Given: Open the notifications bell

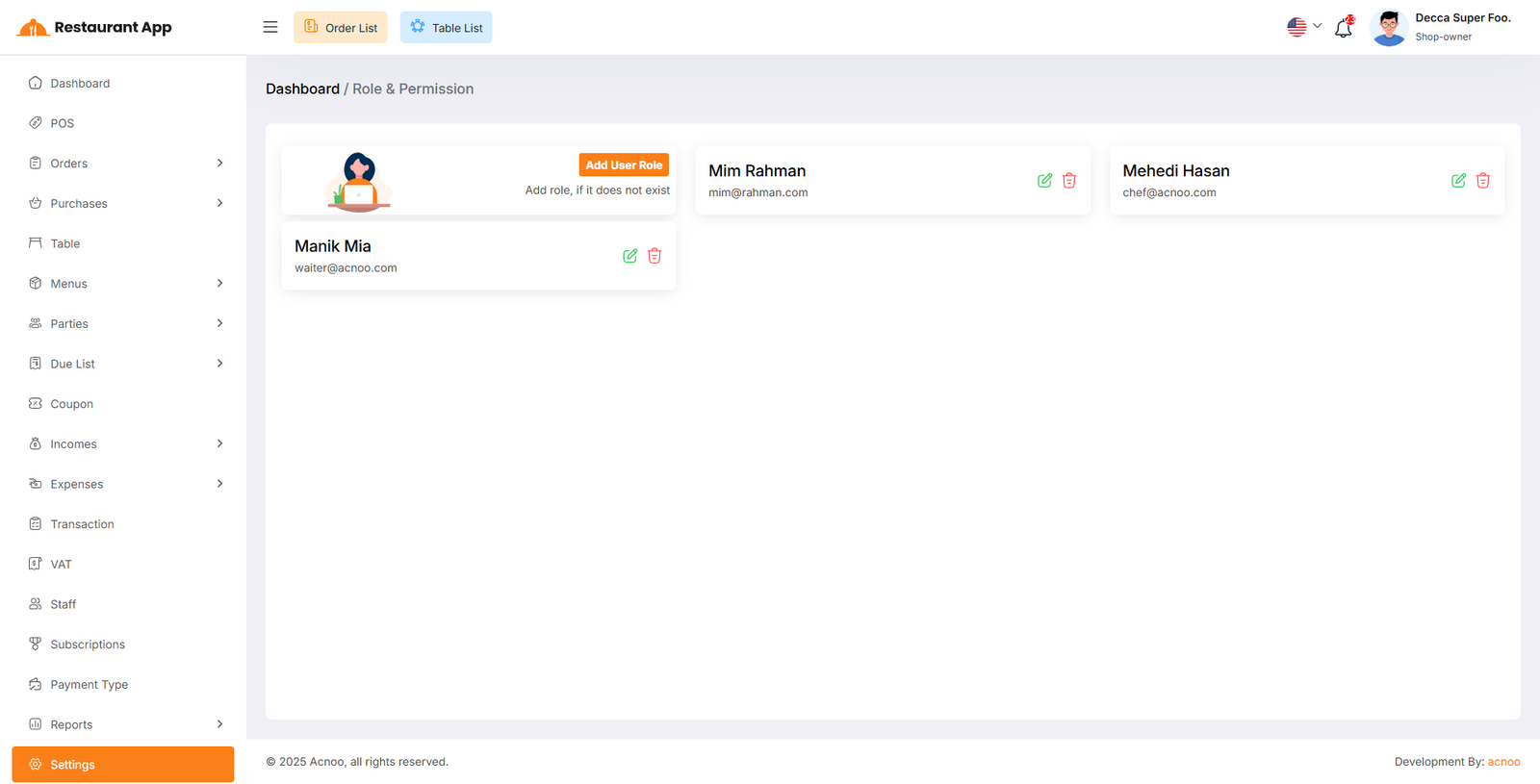Looking at the screenshot, I should 1343,28.
